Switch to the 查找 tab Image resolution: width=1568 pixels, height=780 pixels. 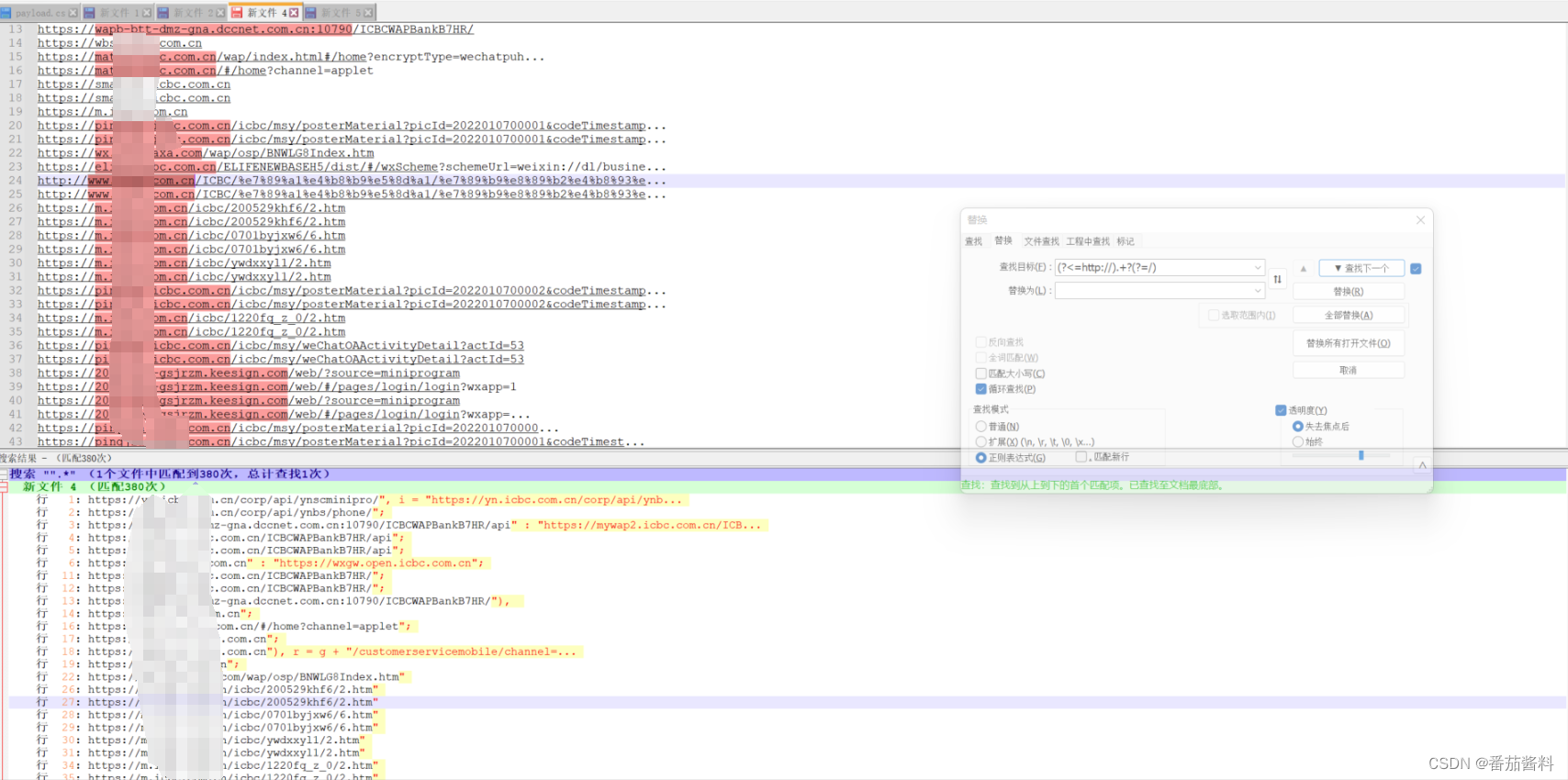[974, 241]
